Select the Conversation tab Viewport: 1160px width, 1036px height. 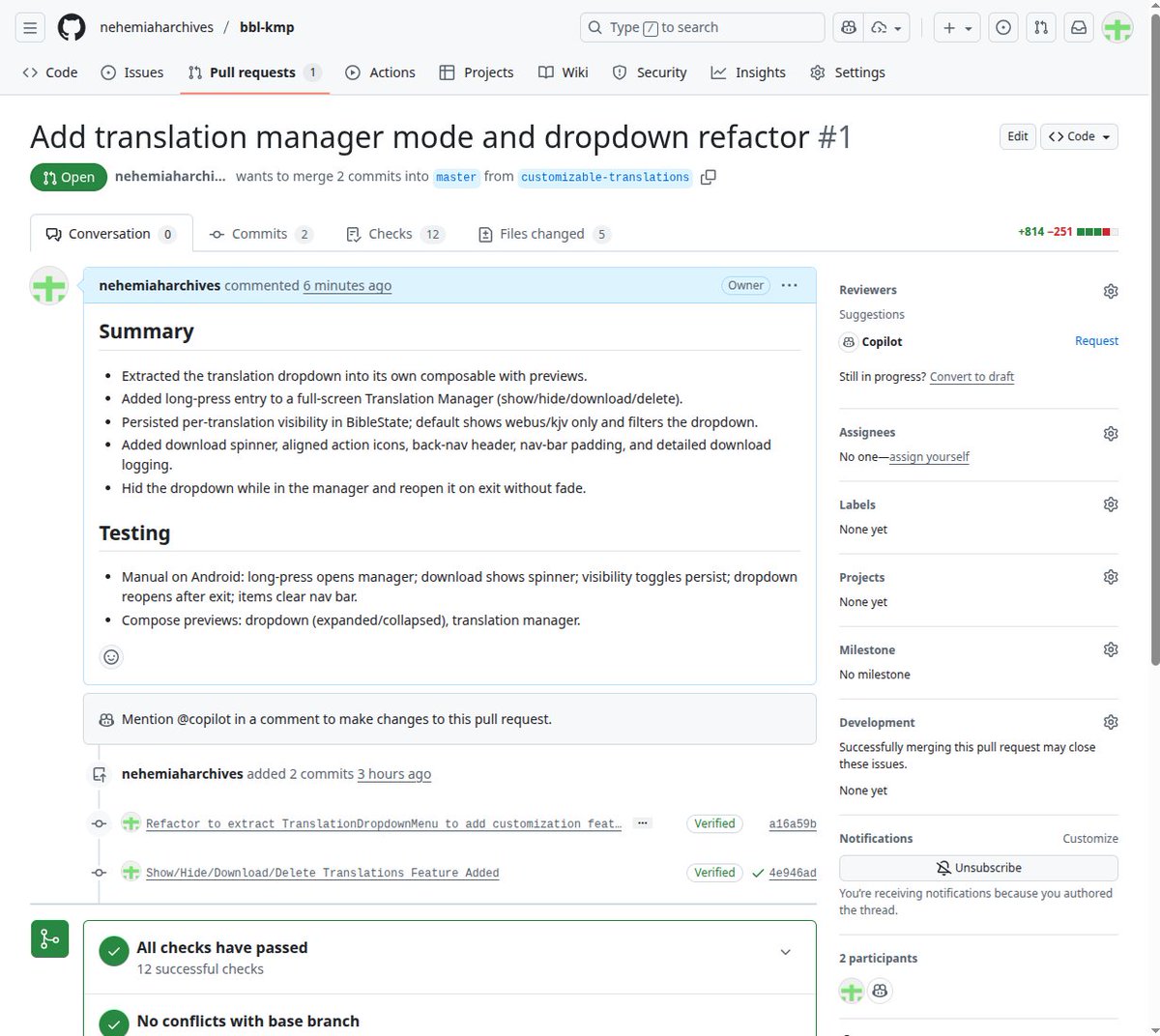click(x=111, y=234)
